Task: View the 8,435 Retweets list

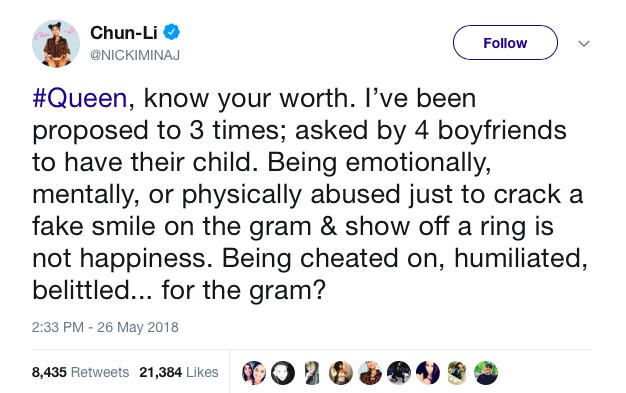Action: point(80,372)
